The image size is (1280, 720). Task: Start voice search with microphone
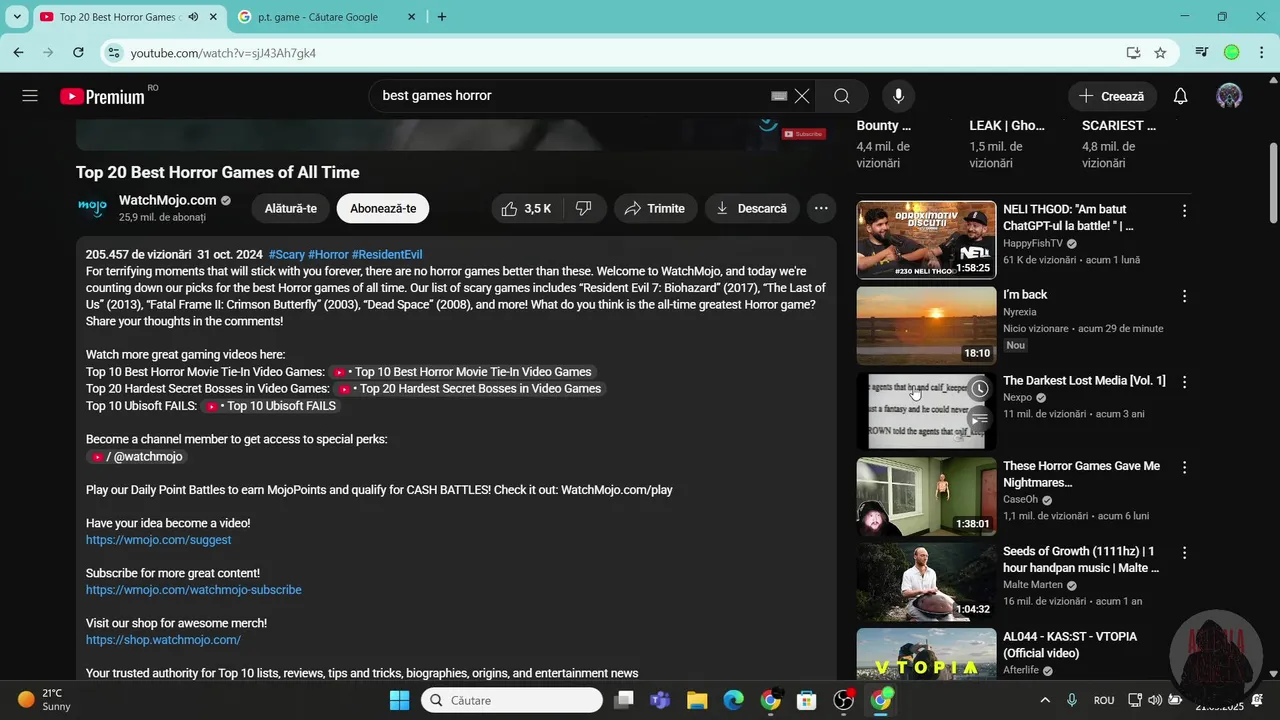(x=898, y=96)
